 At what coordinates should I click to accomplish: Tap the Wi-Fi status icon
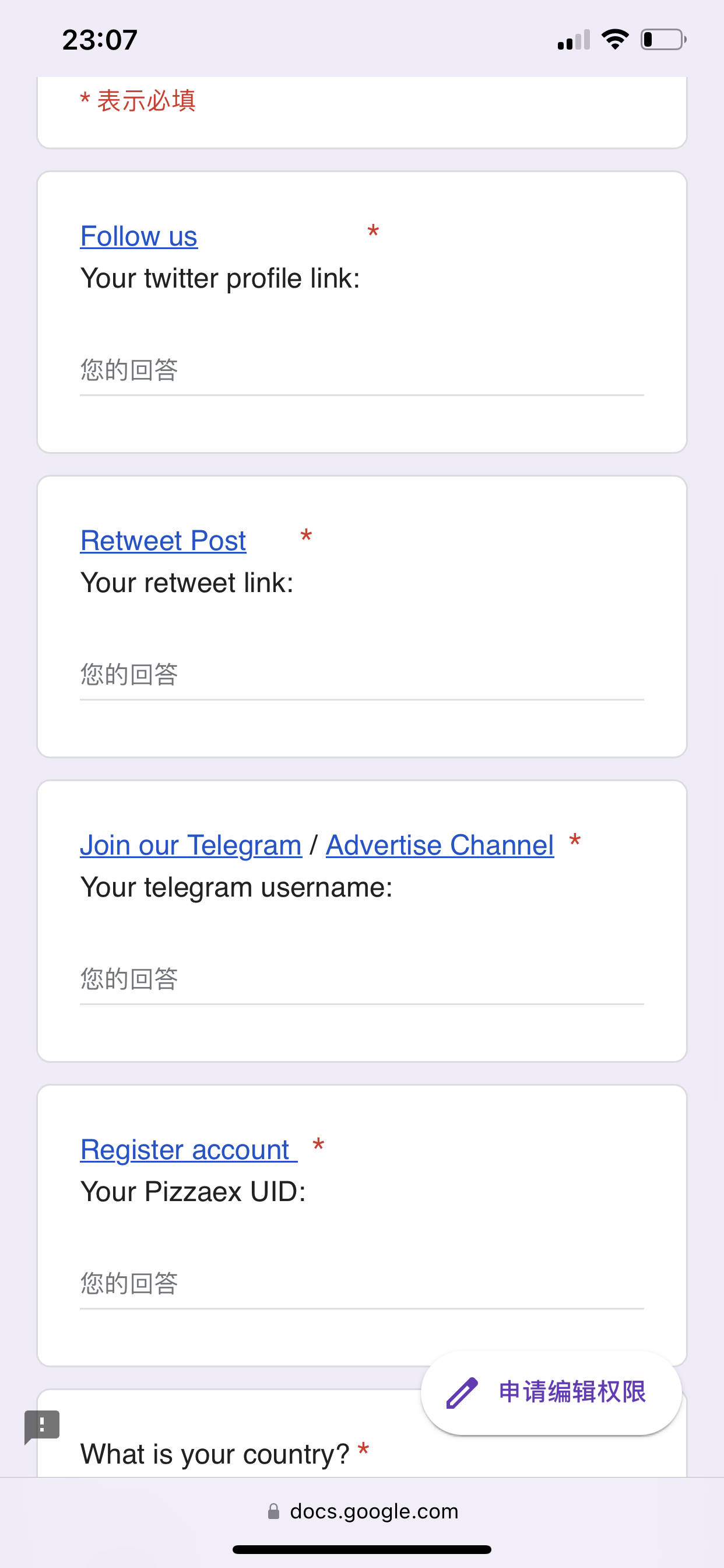615,40
